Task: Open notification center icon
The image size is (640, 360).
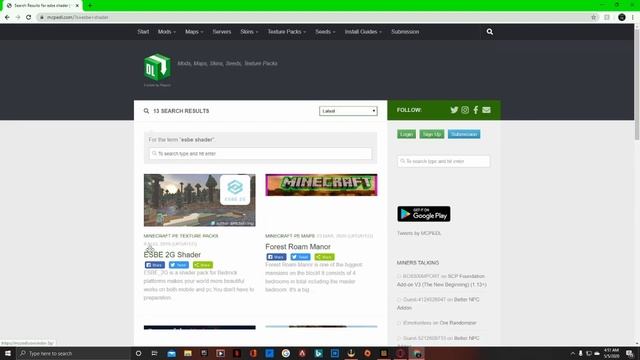Action: (629, 353)
